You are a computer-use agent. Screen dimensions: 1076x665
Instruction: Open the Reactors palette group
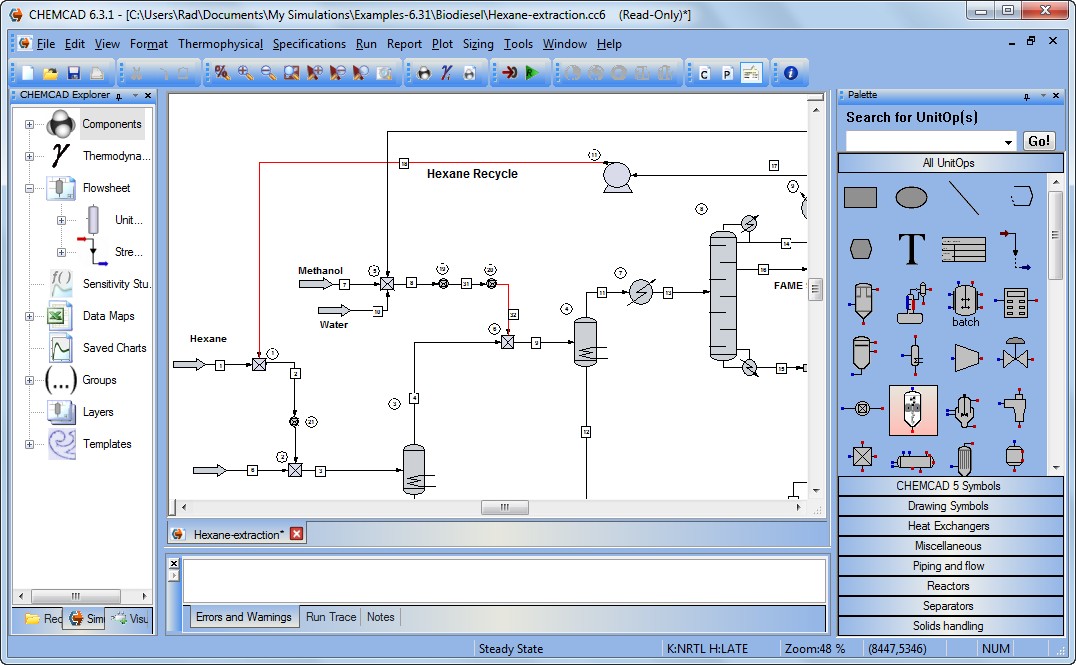click(x=950, y=585)
